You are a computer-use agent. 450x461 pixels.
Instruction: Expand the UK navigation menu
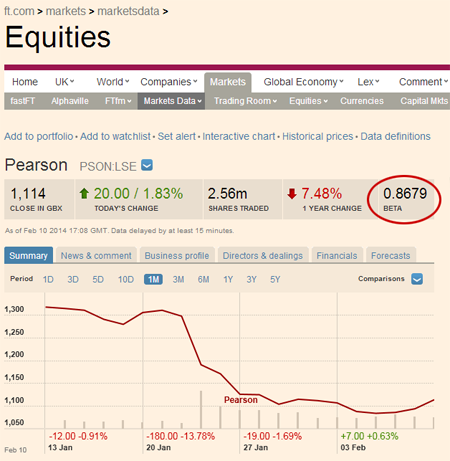click(64, 82)
